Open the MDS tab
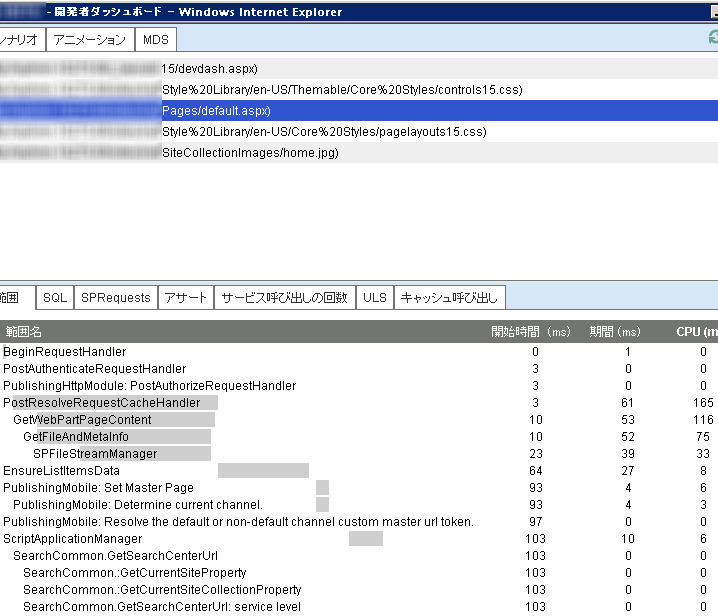 pos(156,40)
